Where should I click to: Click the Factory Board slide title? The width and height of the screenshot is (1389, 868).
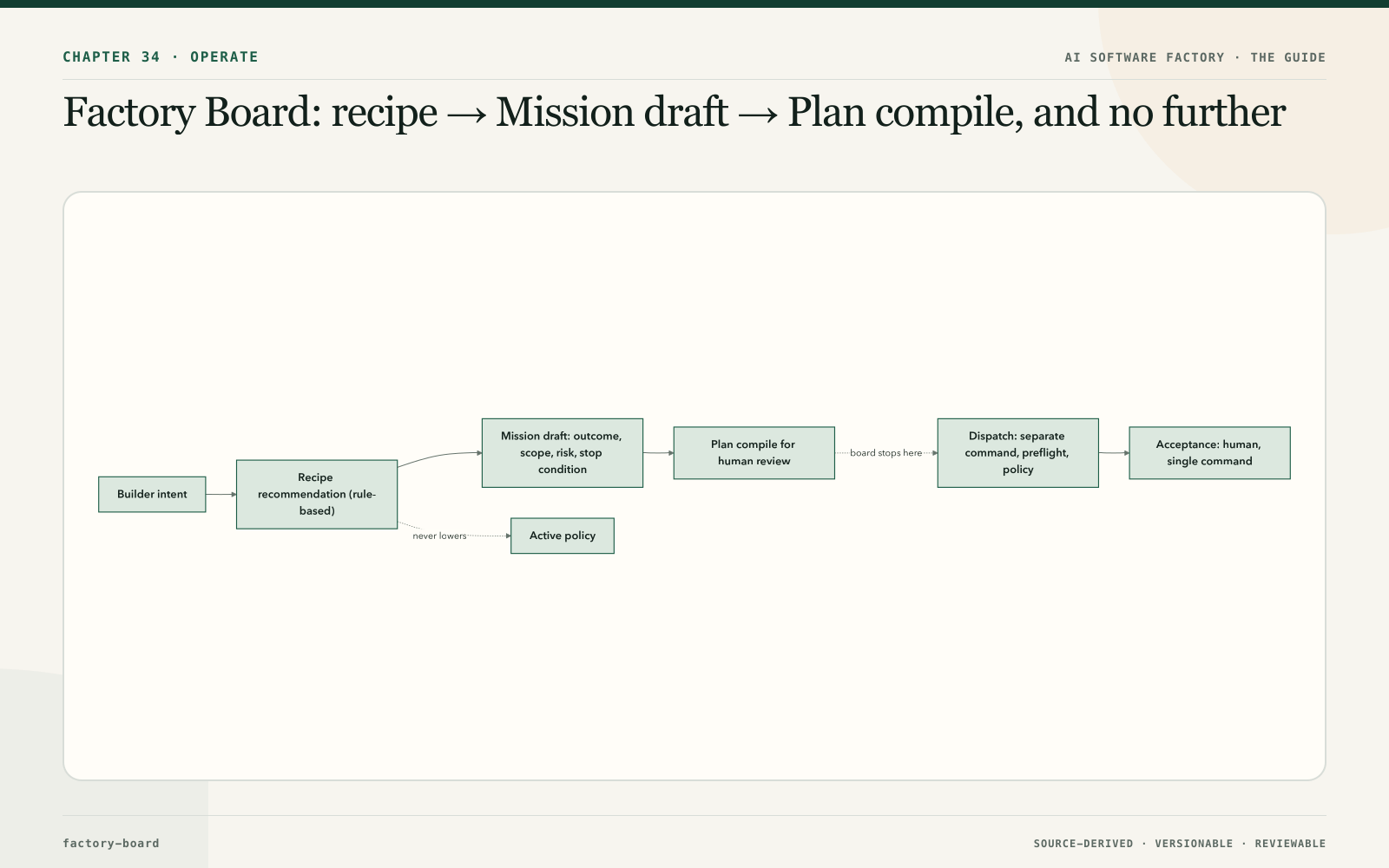pos(674,113)
